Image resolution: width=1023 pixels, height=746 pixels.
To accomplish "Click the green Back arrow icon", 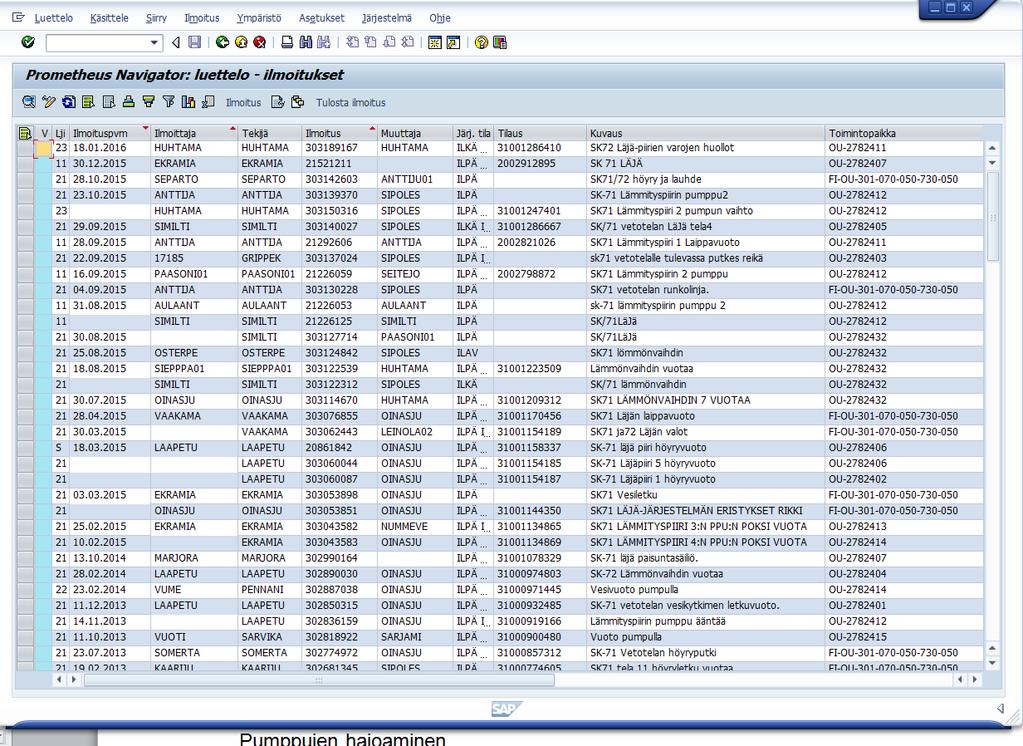I will (222, 42).
